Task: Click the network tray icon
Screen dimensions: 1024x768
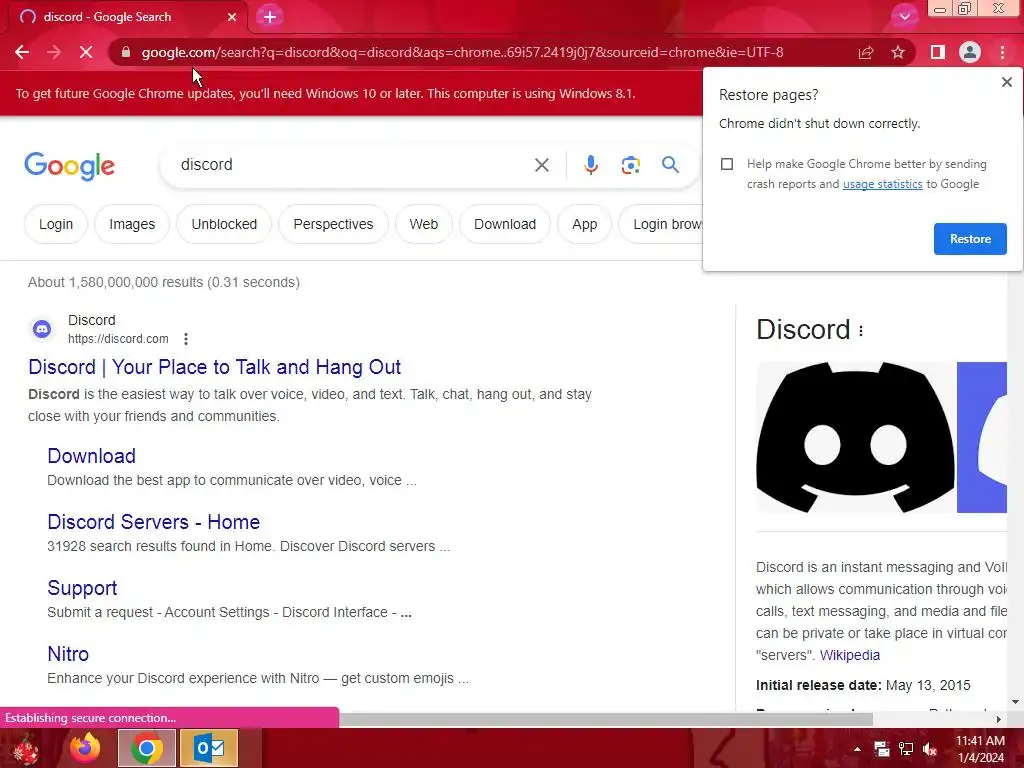Action: click(x=906, y=749)
